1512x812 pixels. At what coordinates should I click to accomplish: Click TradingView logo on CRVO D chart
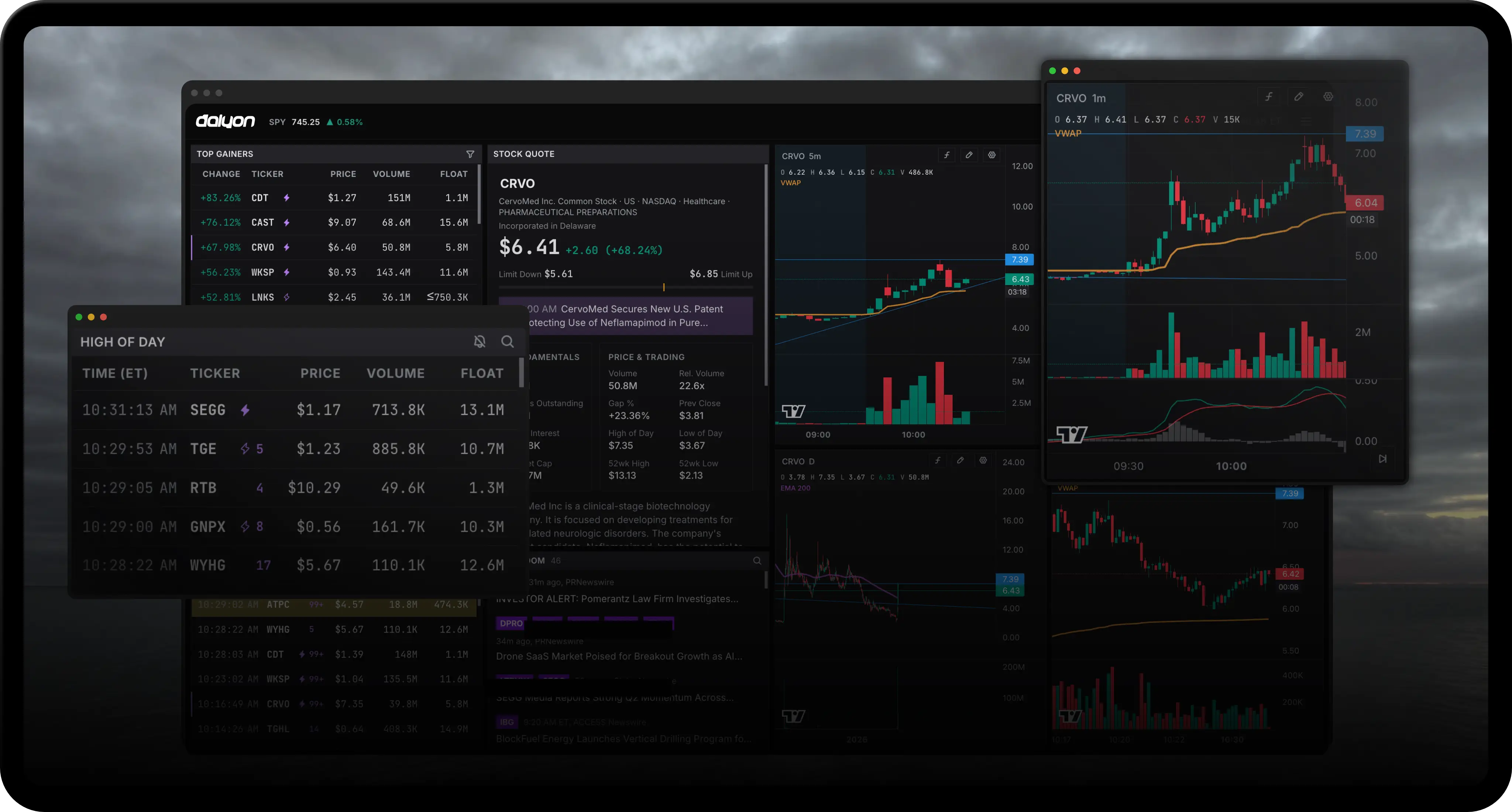794,716
